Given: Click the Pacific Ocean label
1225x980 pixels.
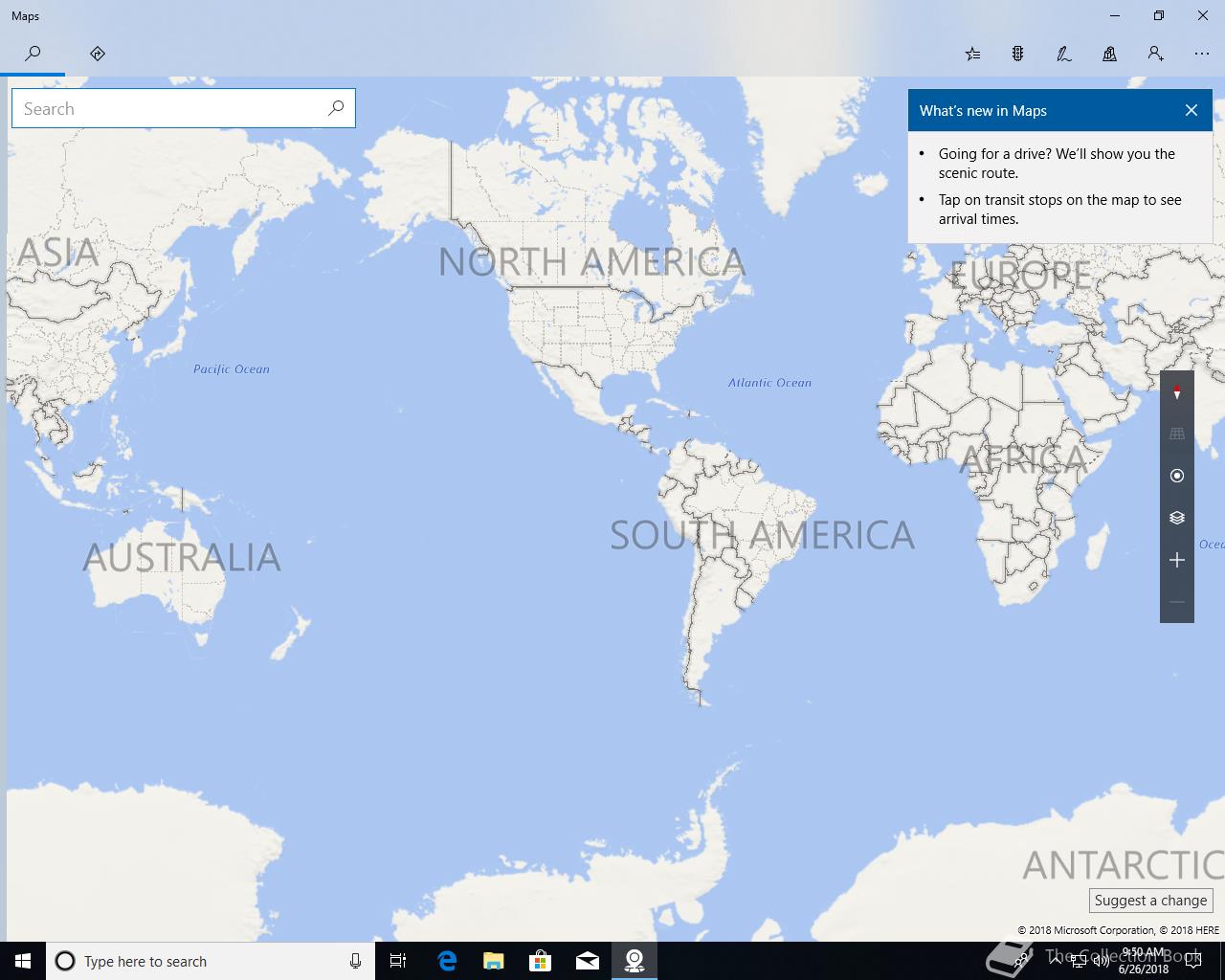Looking at the screenshot, I should 232,368.
